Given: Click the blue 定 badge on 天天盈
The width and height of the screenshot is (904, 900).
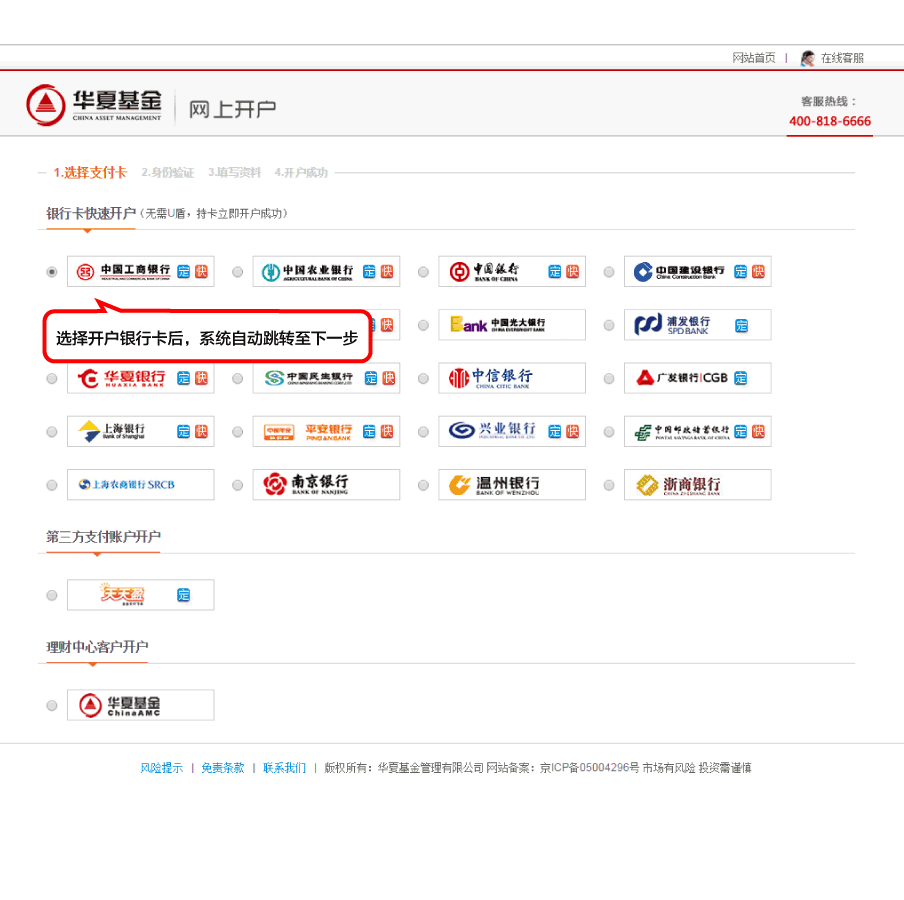Looking at the screenshot, I should pyautogui.click(x=183, y=595).
